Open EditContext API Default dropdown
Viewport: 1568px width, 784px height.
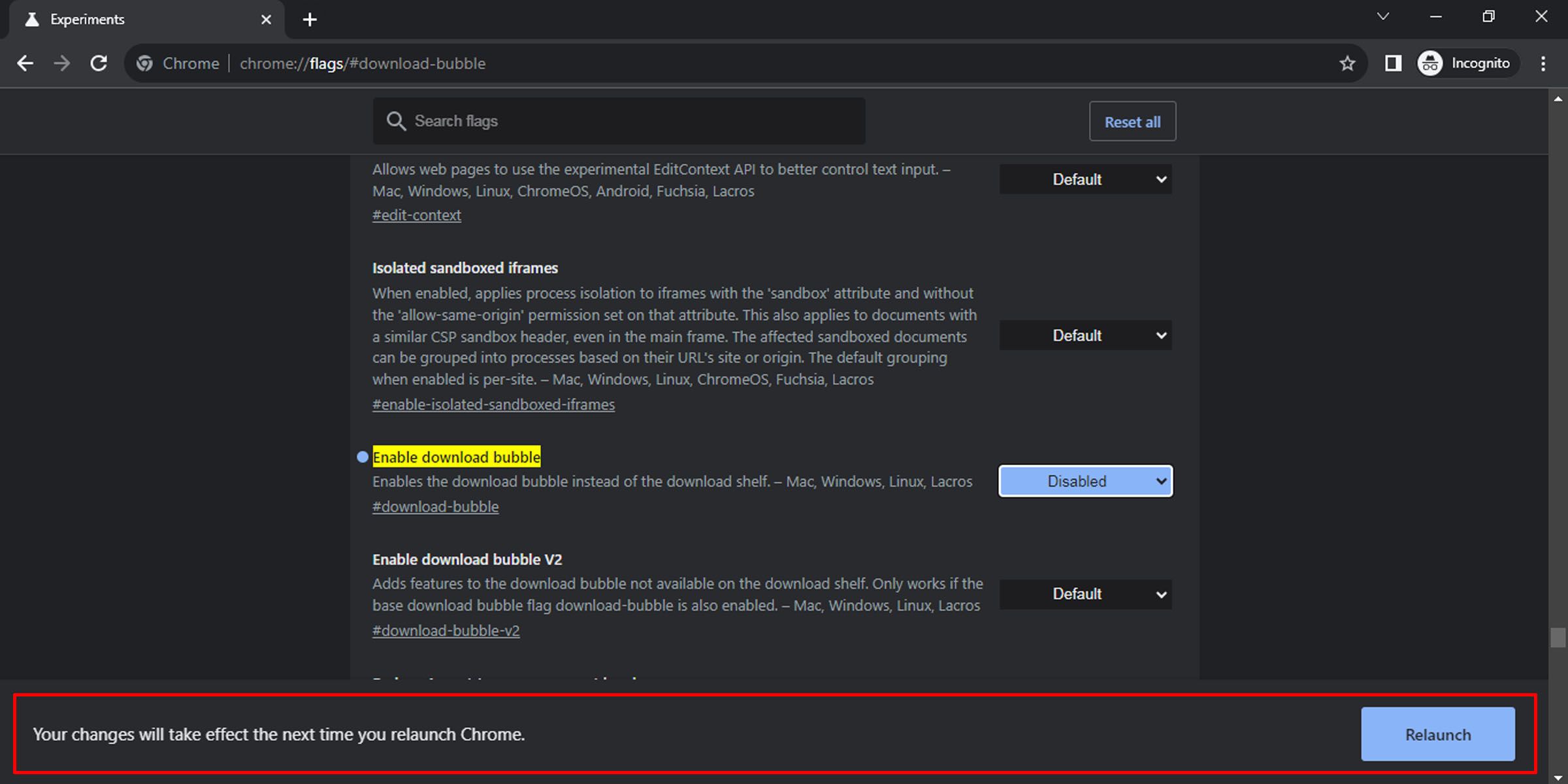point(1085,179)
